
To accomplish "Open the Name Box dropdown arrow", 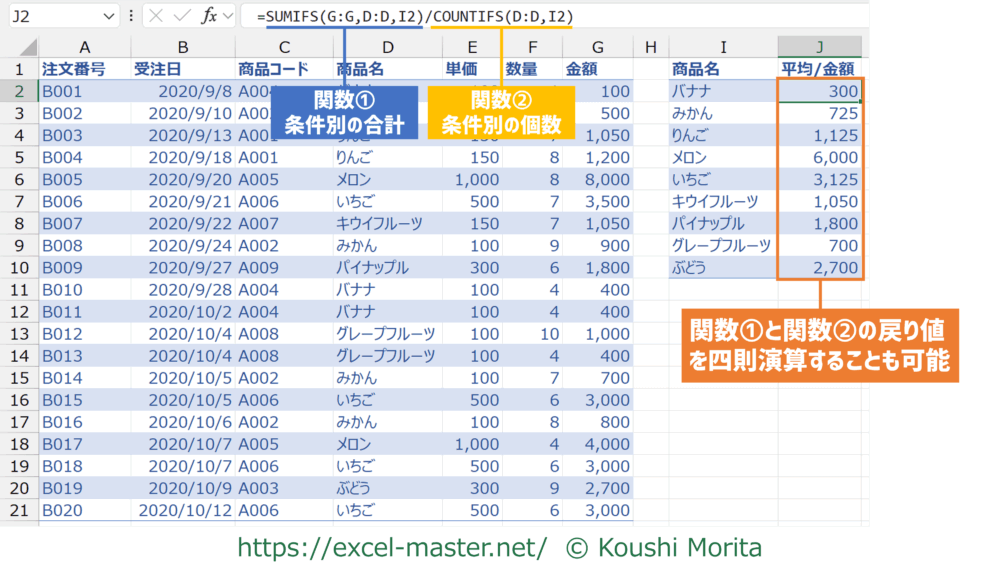I will click(108, 17).
